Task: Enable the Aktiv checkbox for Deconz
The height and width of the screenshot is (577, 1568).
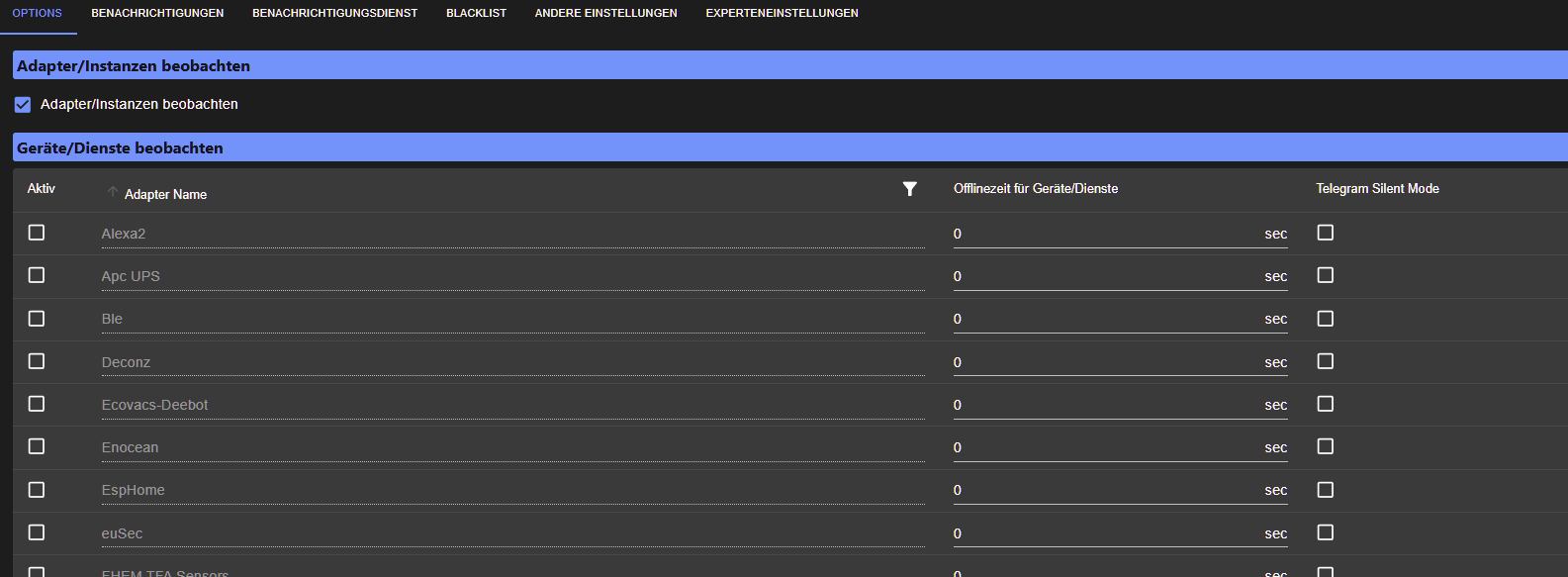Action: pyautogui.click(x=37, y=361)
